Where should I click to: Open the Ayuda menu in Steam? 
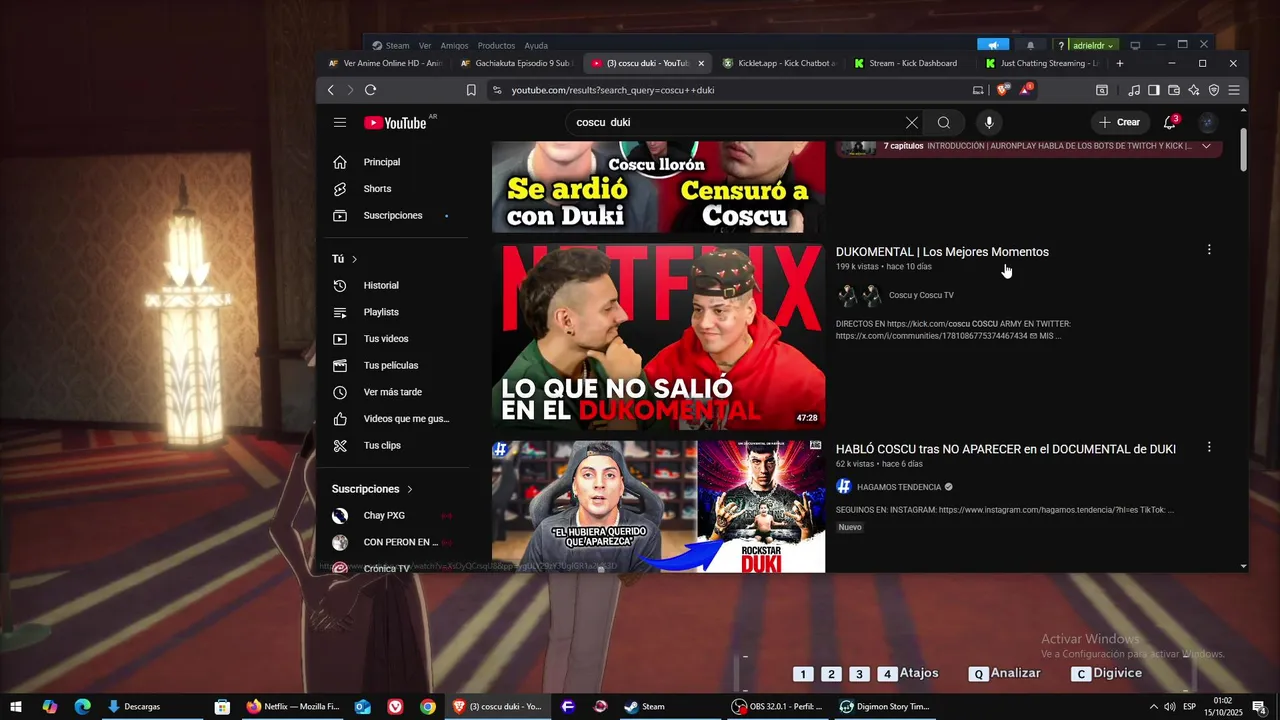(536, 46)
